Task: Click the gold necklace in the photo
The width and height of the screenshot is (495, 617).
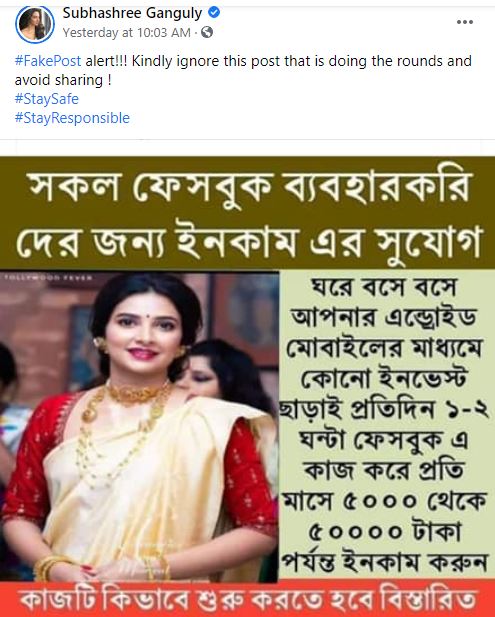Action: 138,395
